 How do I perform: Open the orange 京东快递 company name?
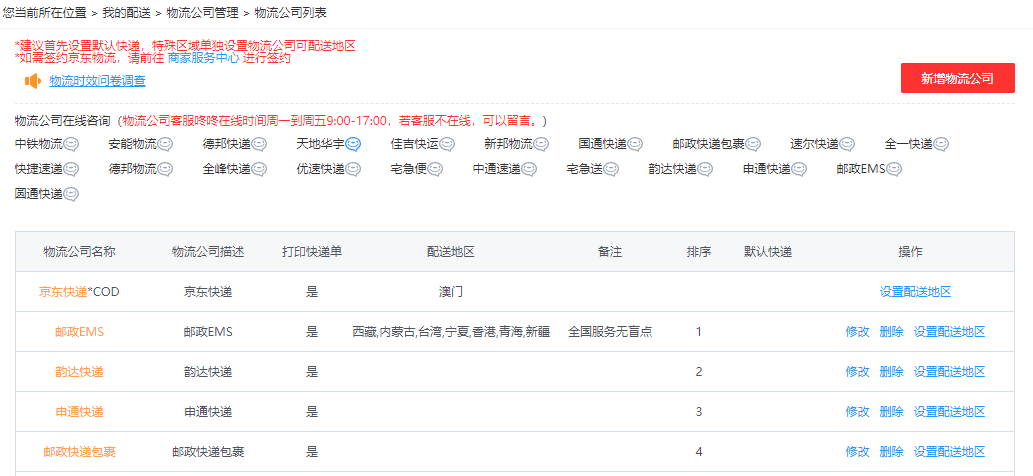(63, 292)
